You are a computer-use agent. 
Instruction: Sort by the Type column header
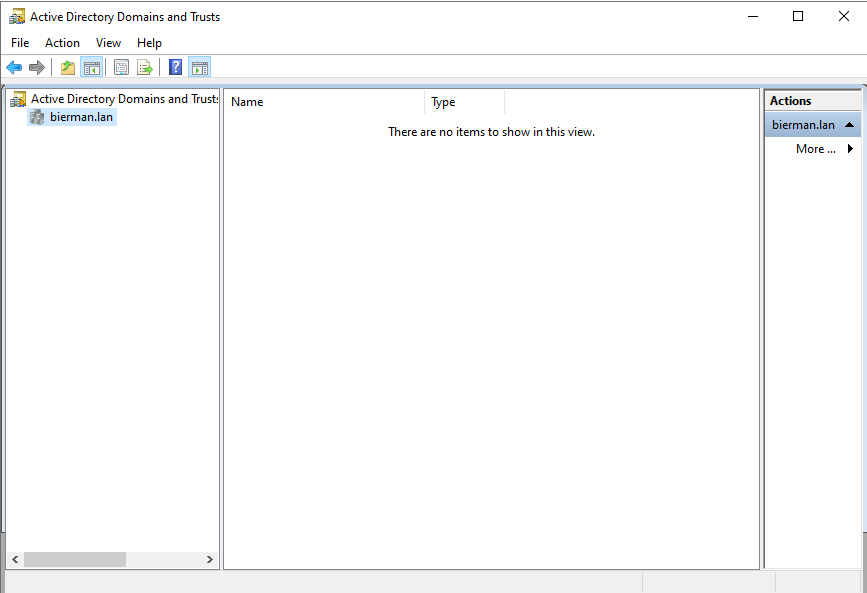click(464, 102)
